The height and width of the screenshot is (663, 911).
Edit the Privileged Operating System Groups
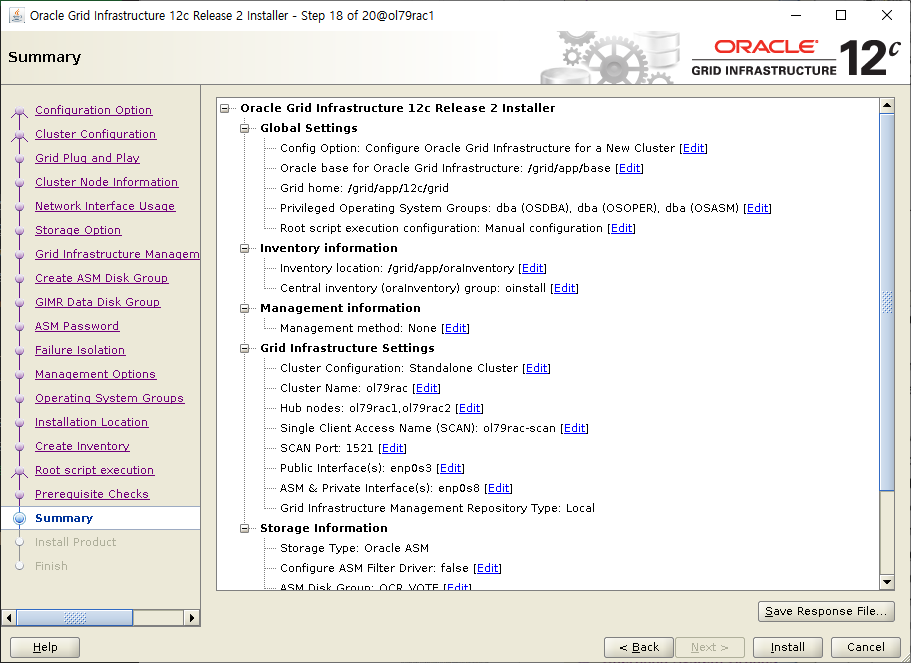click(757, 208)
